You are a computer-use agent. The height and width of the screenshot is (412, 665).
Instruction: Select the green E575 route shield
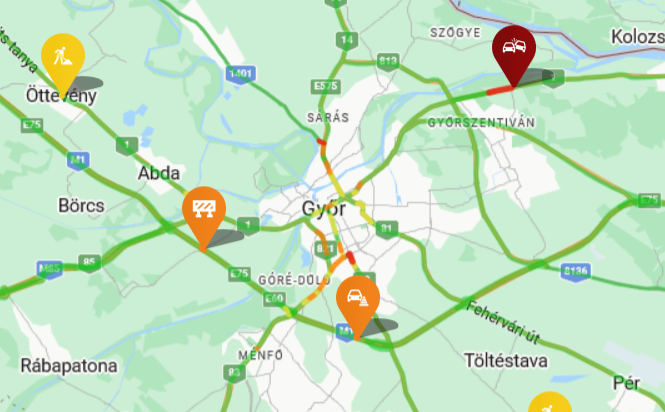(x=325, y=87)
